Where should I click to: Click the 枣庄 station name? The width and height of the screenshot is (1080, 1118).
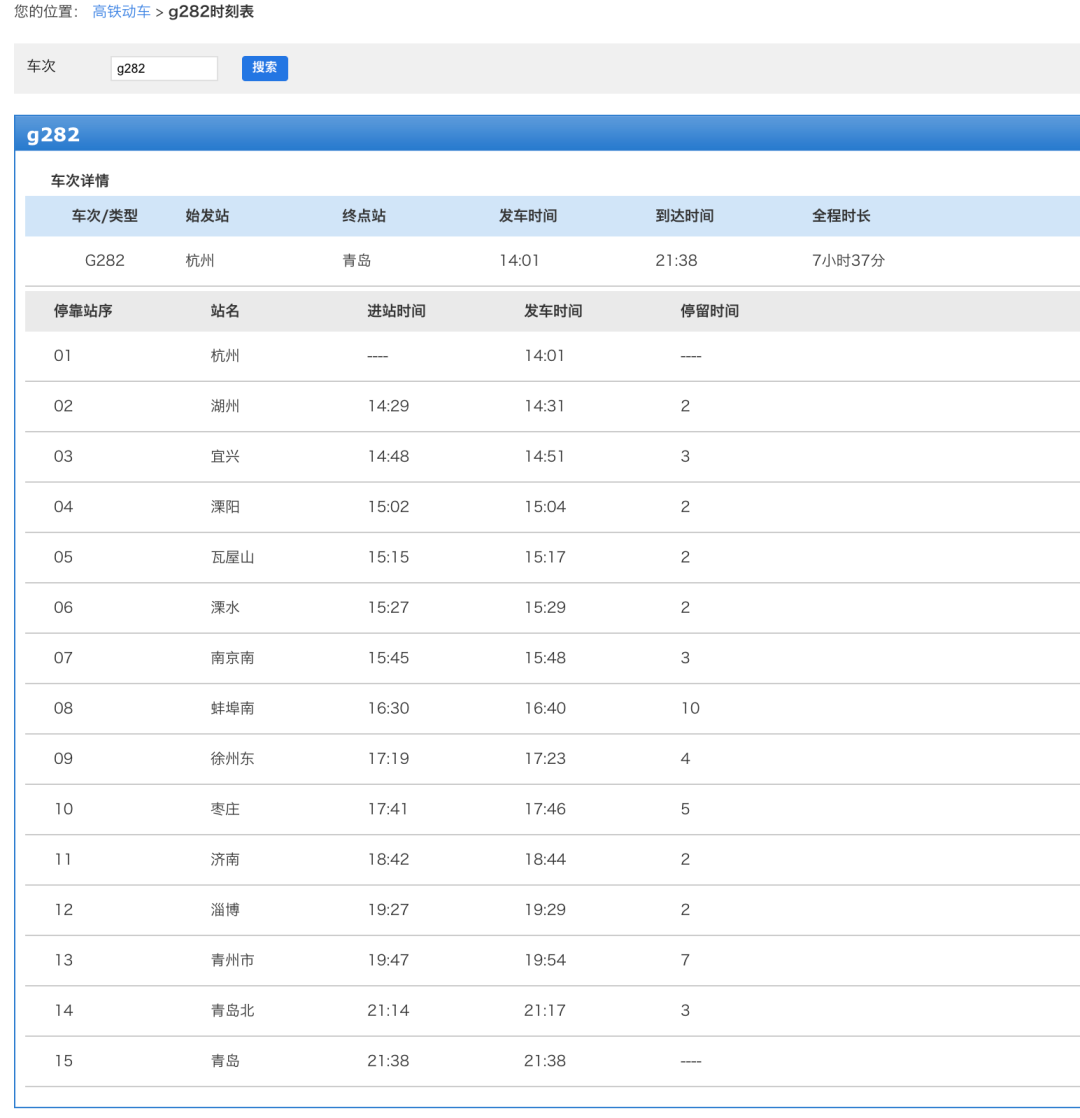(x=225, y=809)
